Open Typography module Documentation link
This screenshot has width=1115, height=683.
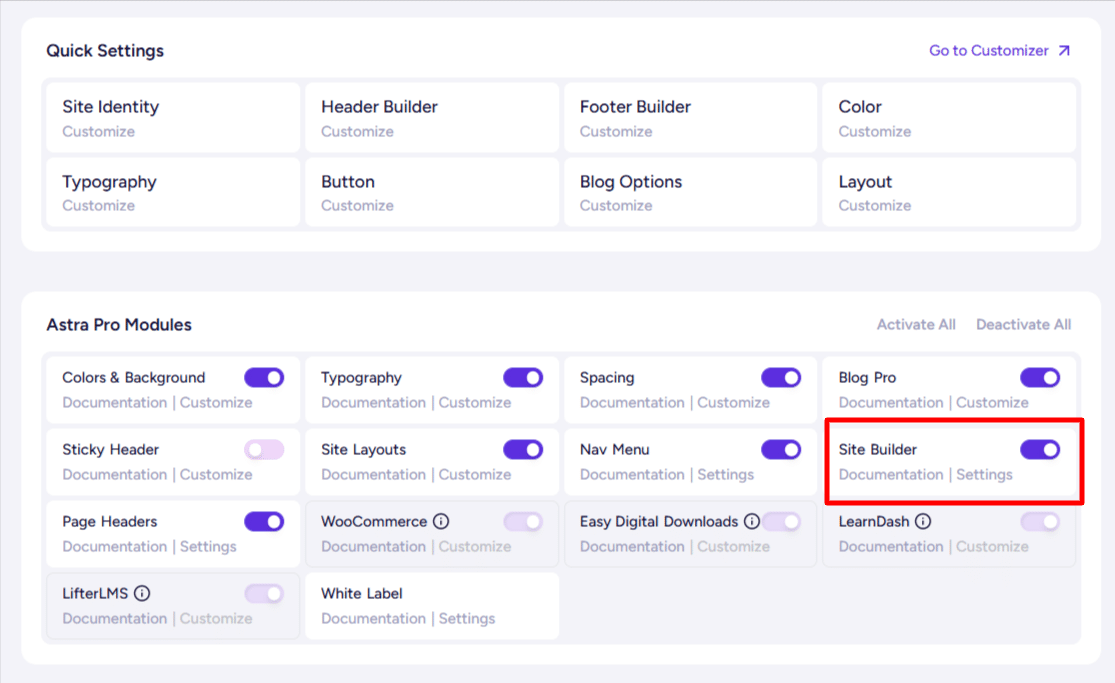pos(373,403)
